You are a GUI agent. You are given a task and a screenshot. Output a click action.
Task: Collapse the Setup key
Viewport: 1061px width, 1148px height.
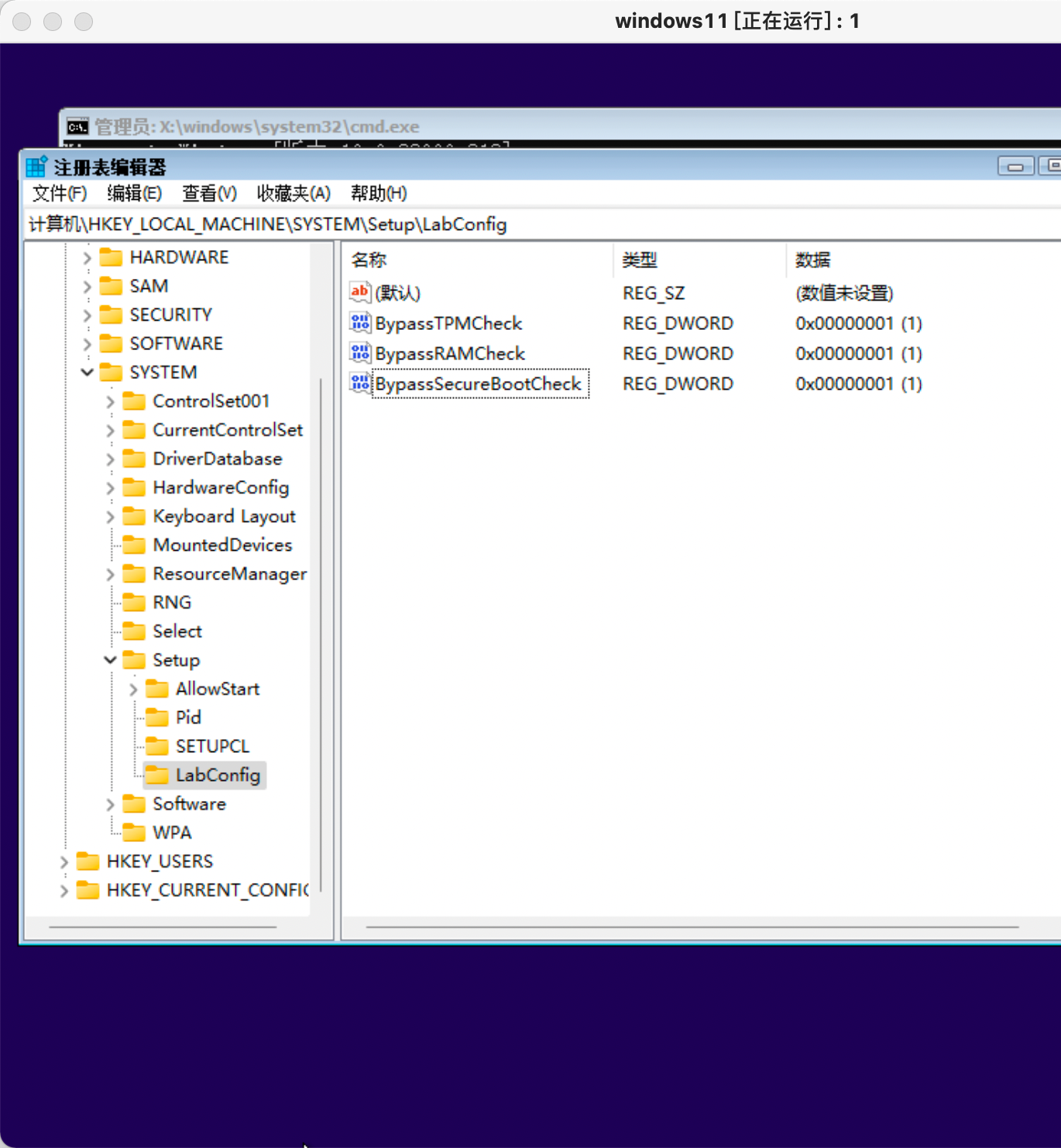110,660
